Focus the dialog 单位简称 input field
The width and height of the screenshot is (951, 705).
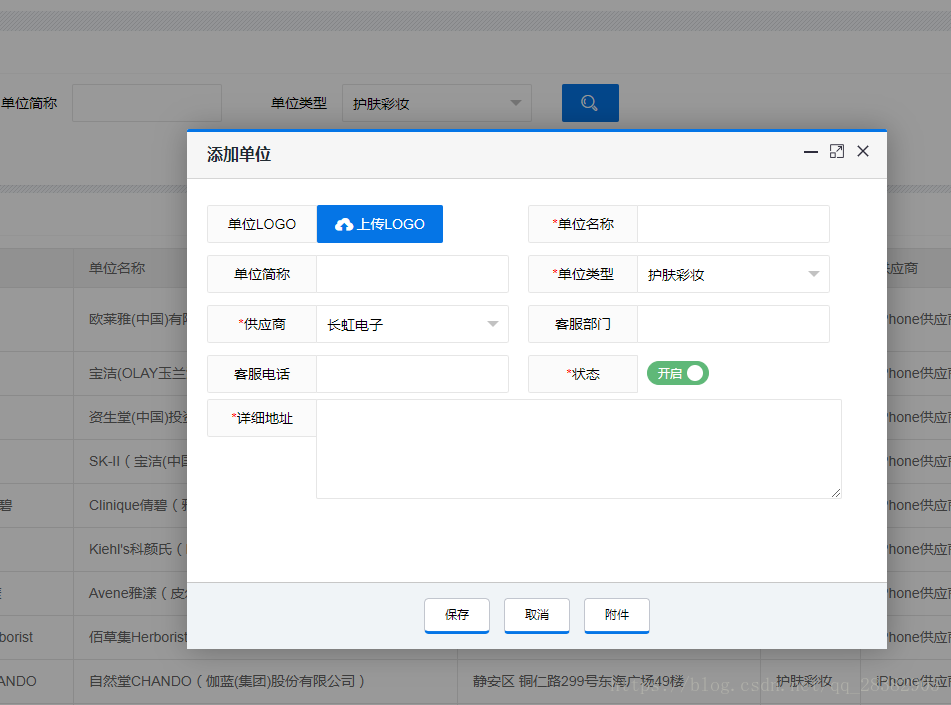412,274
